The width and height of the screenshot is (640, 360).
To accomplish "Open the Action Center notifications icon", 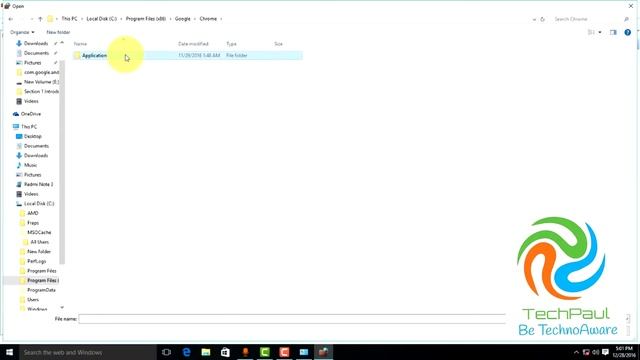I will (x=605, y=352).
